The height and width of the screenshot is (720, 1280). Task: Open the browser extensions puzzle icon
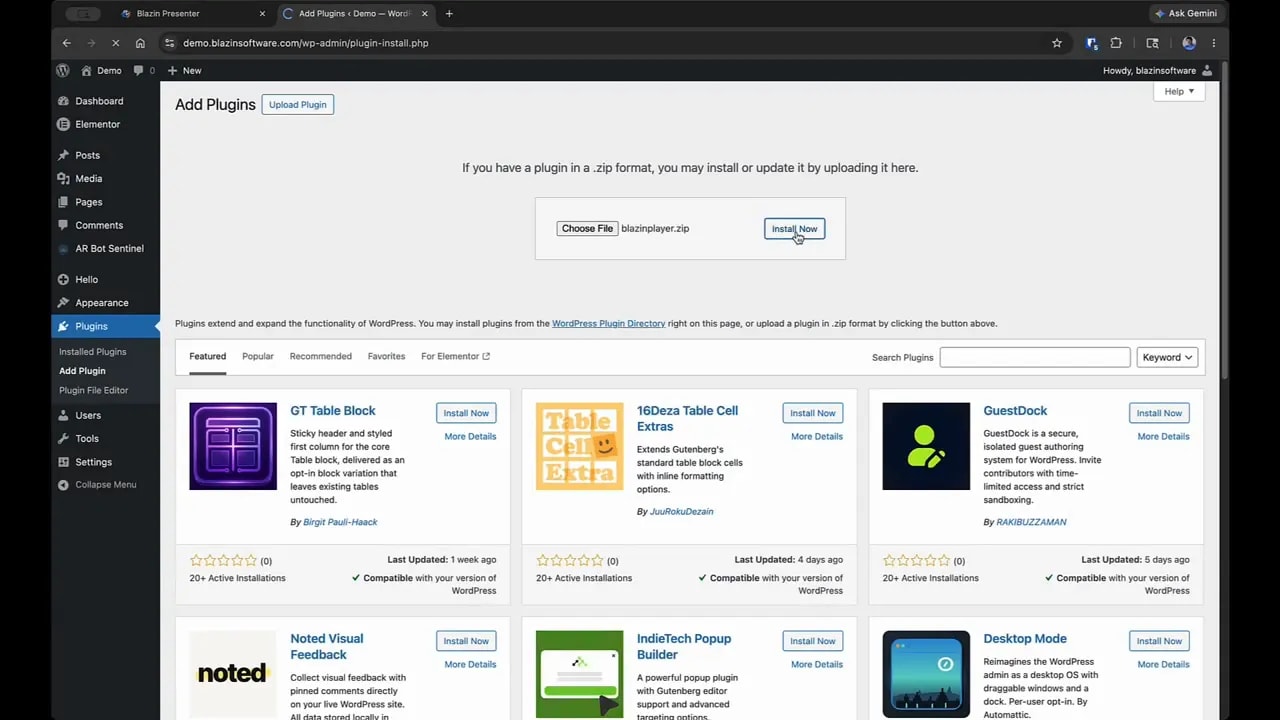[1116, 43]
